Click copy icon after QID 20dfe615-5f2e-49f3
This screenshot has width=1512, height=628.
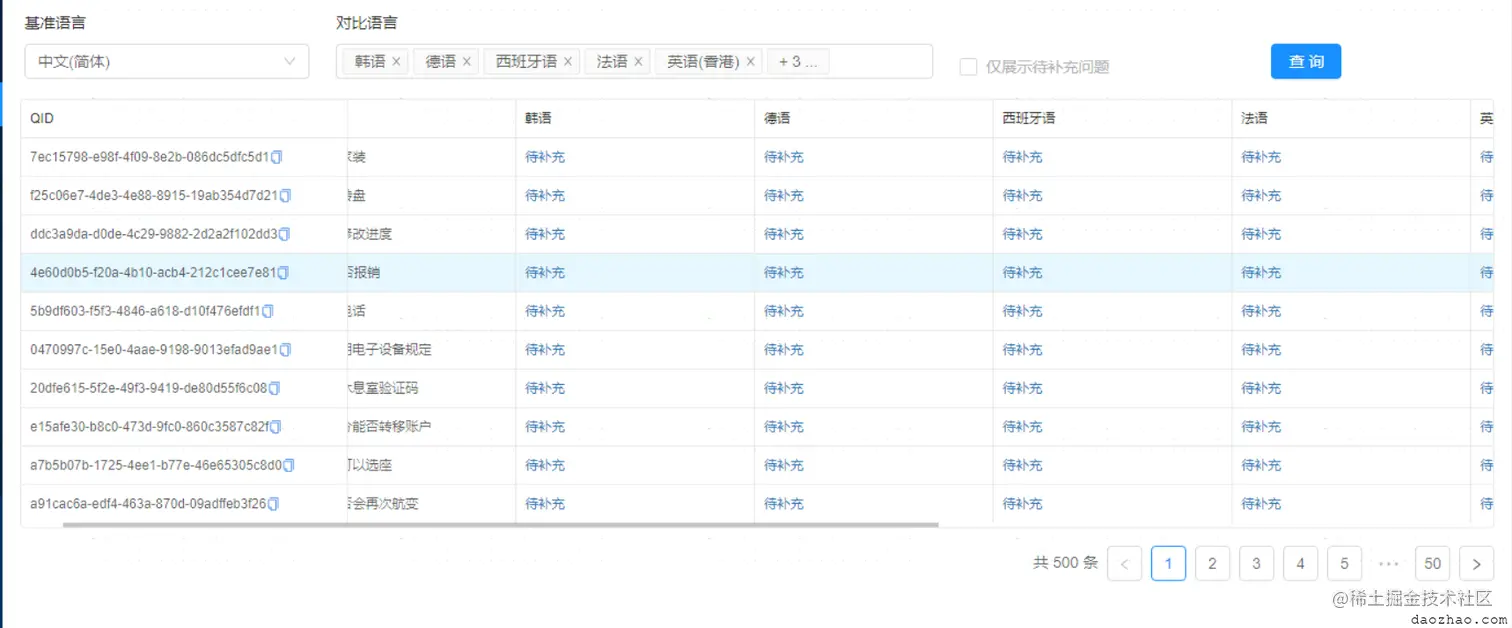274,388
